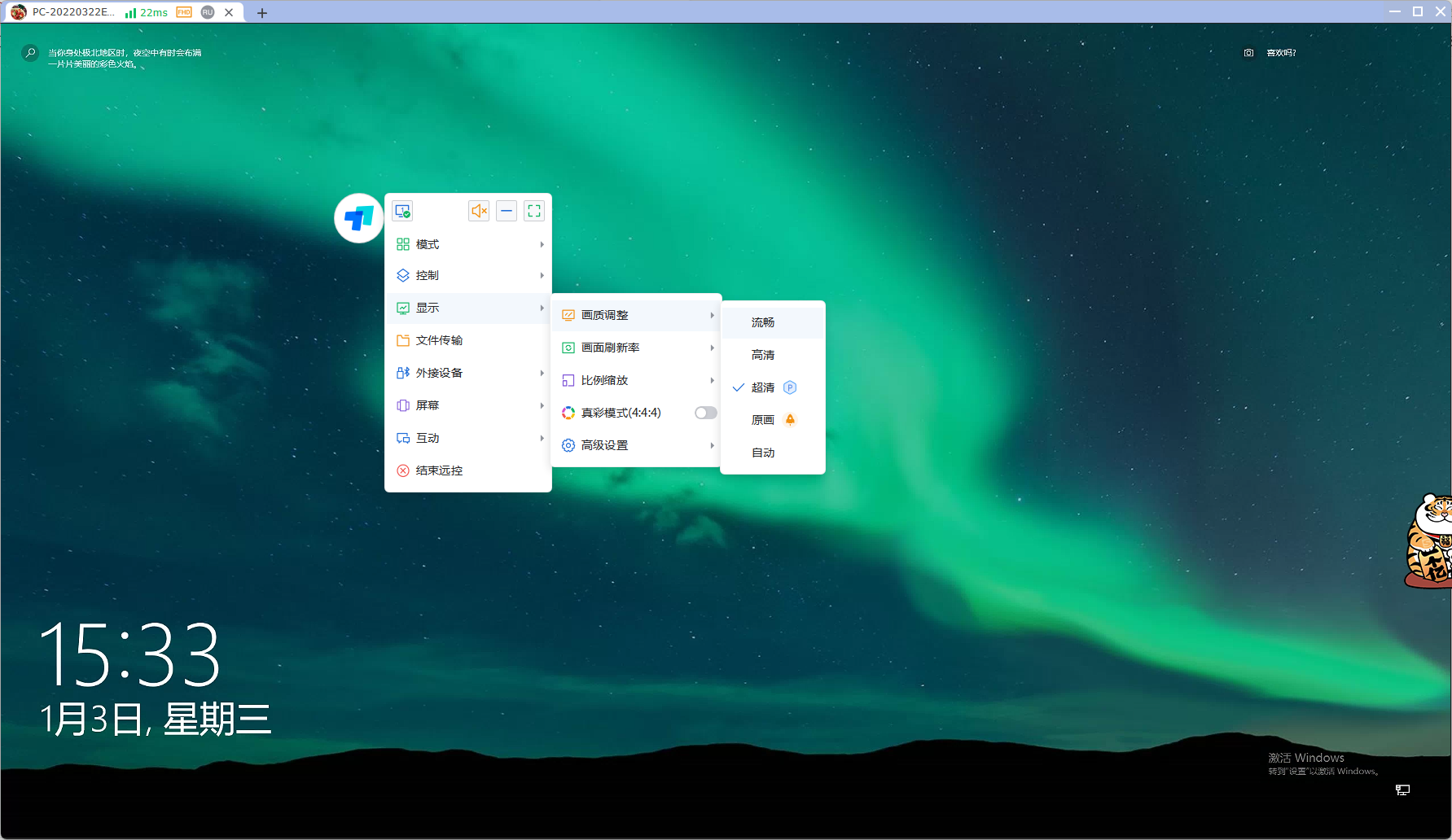
Task: Click the 控制 layers icon
Action: coord(403,275)
